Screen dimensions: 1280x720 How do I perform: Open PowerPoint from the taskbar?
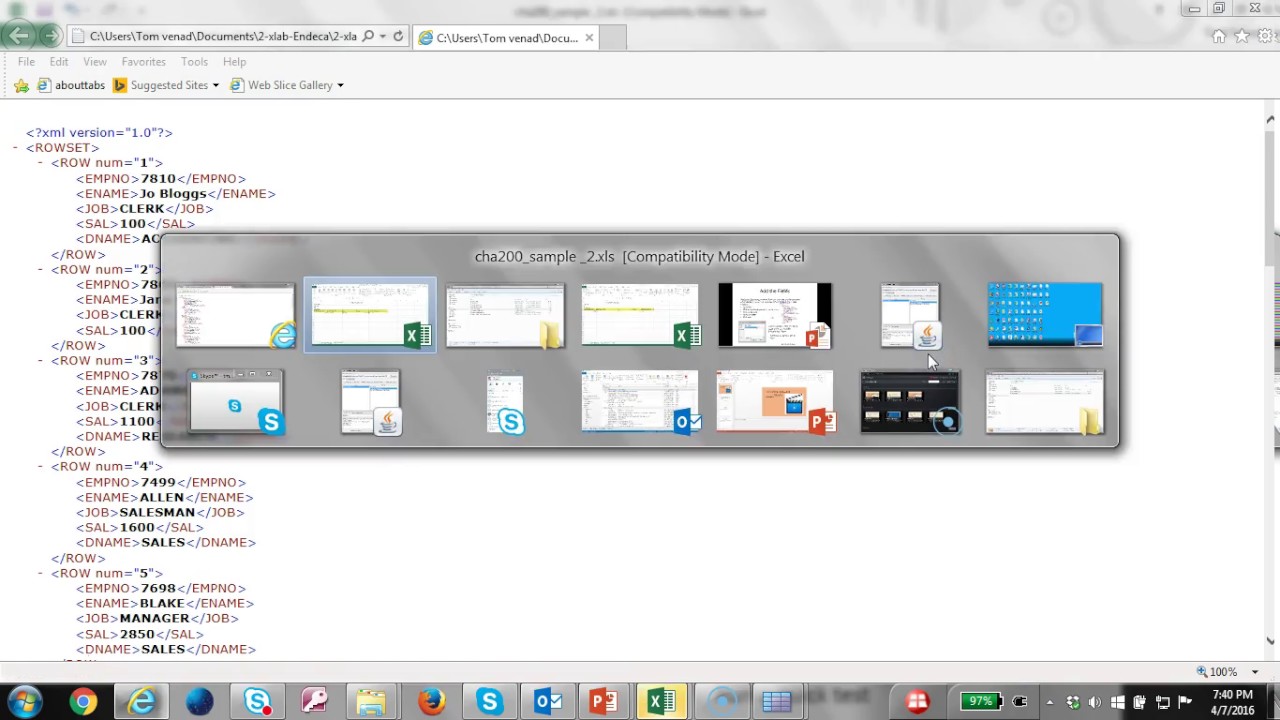tap(603, 702)
